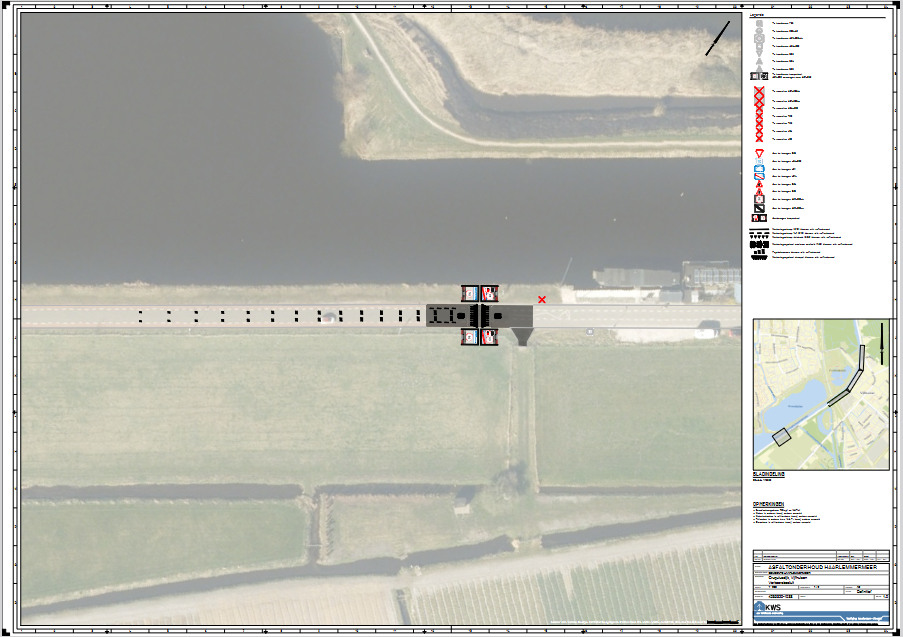The image size is (903, 637).
Task: Click the funnel-shaped dark patch below the road
Action: 522,336
